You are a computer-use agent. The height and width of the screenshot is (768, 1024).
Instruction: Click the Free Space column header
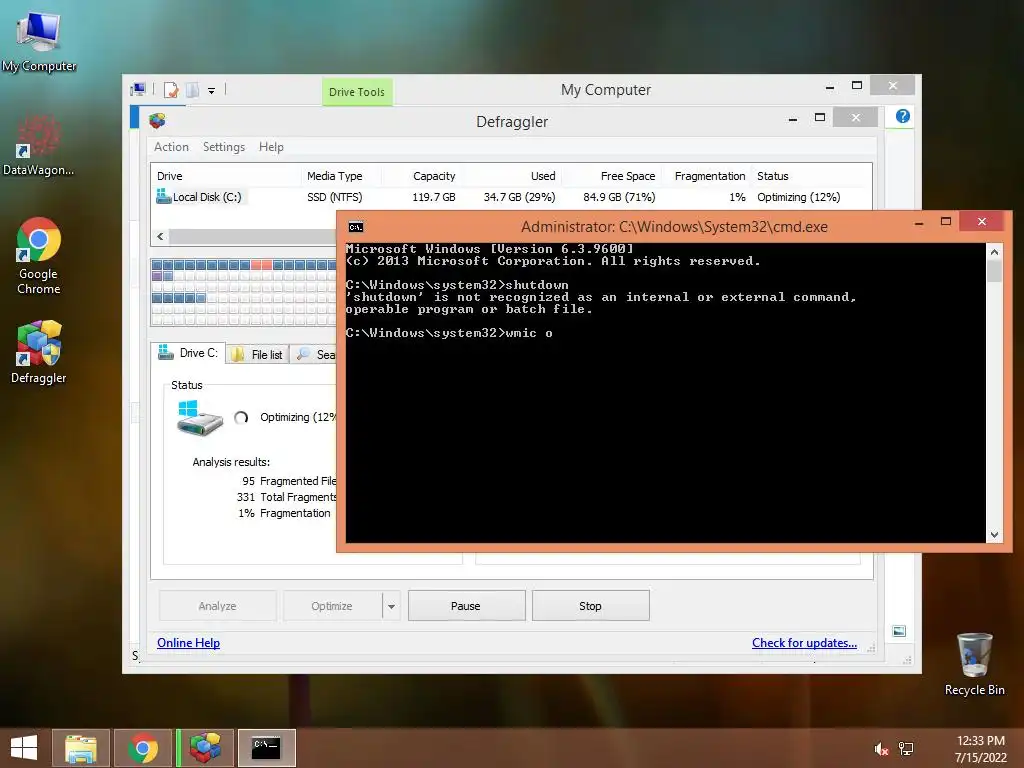coord(612,176)
